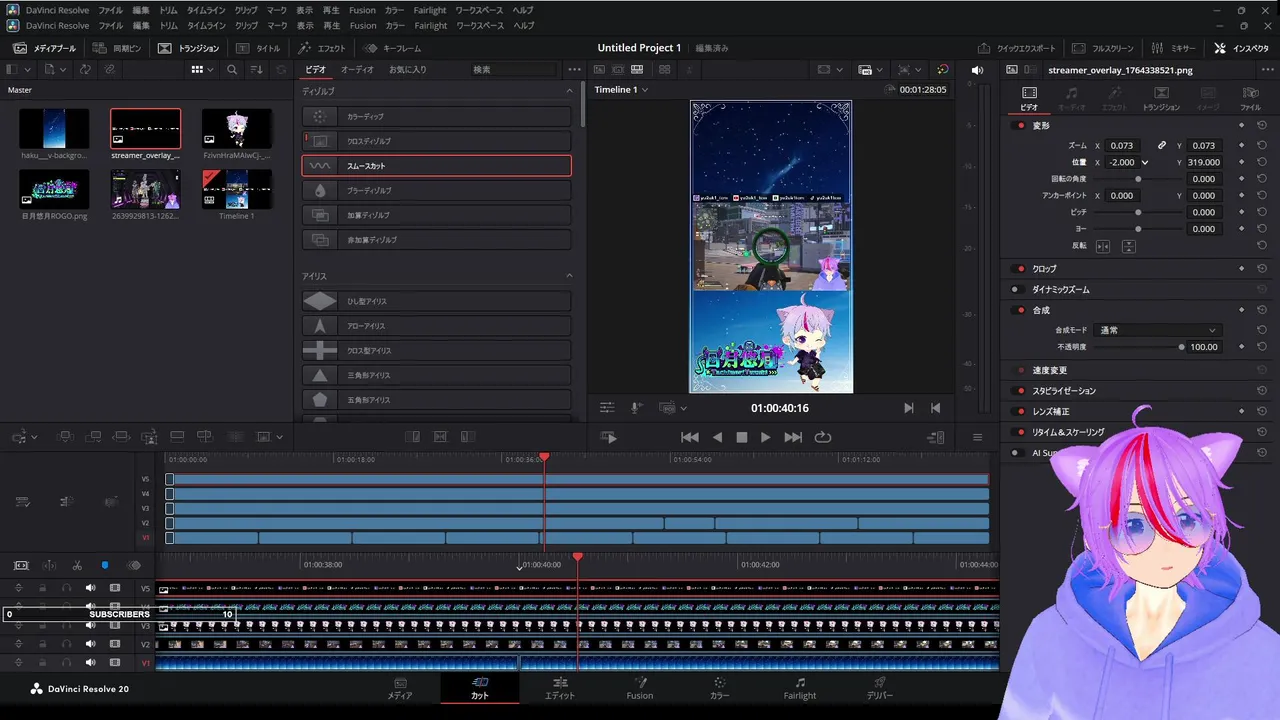Image resolution: width=1280 pixels, height=720 pixels.
Task: Collapse the アイリス transition group
Action: tap(570, 276)
